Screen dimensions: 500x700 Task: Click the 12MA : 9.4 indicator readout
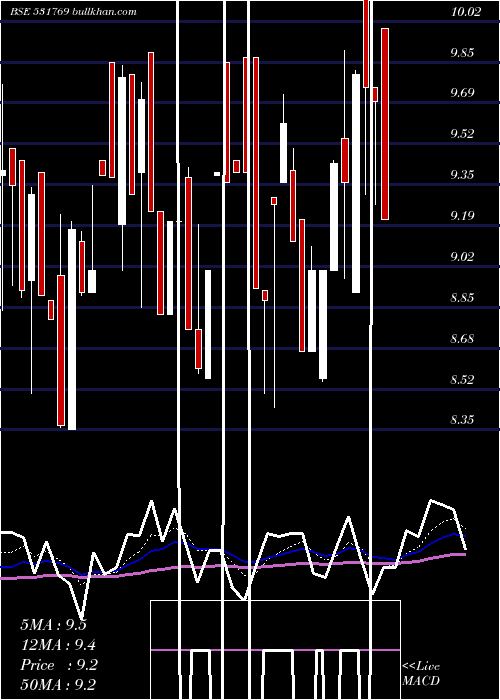(x=58, y=645)
